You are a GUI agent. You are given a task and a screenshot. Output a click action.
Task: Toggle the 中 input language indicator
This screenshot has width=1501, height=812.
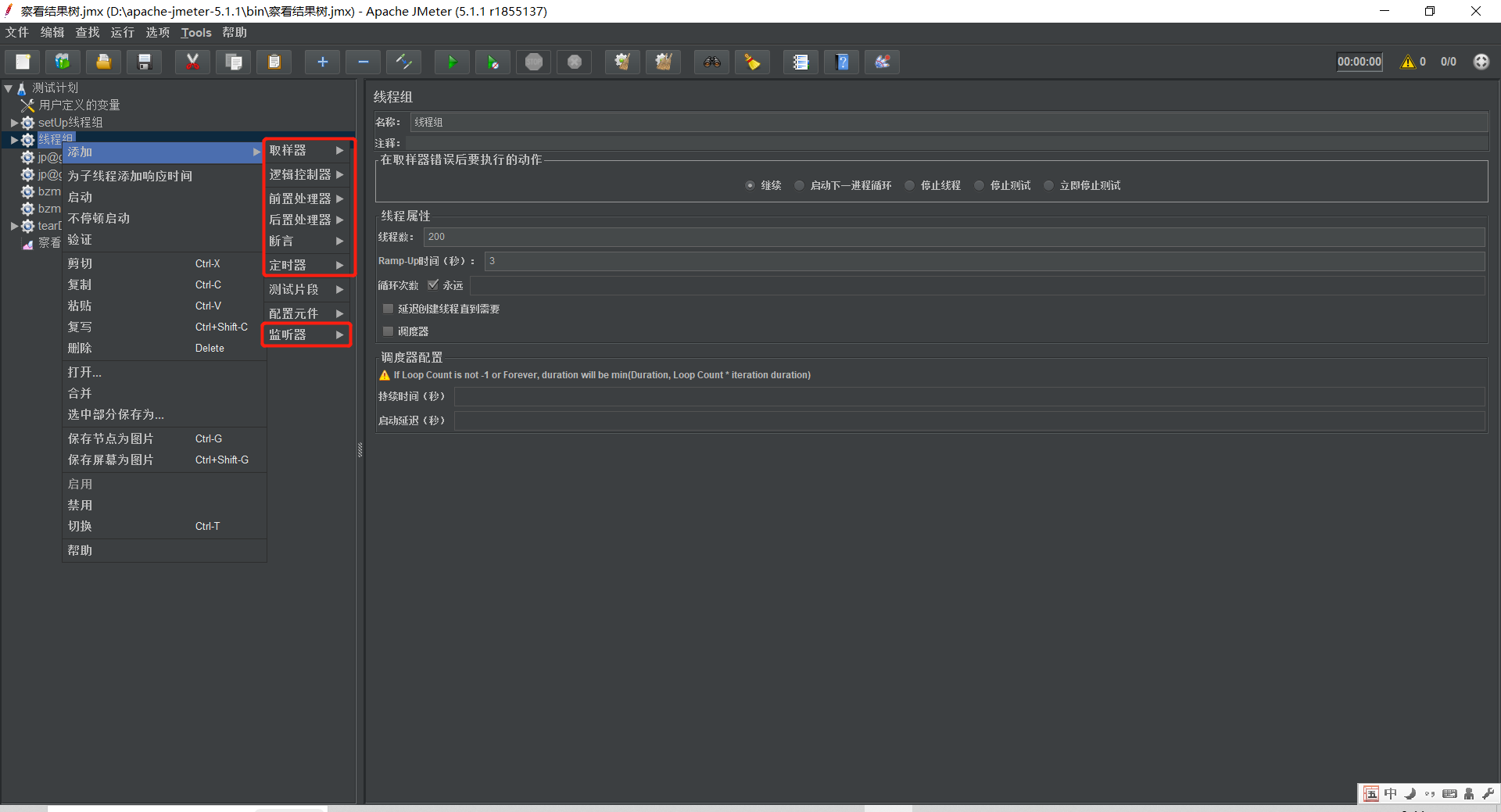(1390, 794)
